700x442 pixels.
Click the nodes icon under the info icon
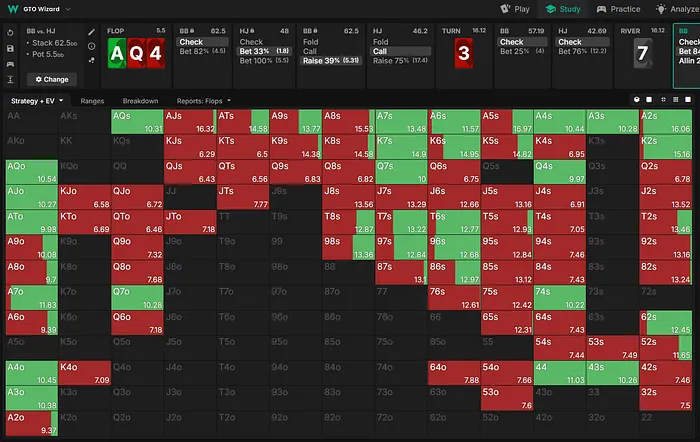pyautogui.click(x=92, y=60)
